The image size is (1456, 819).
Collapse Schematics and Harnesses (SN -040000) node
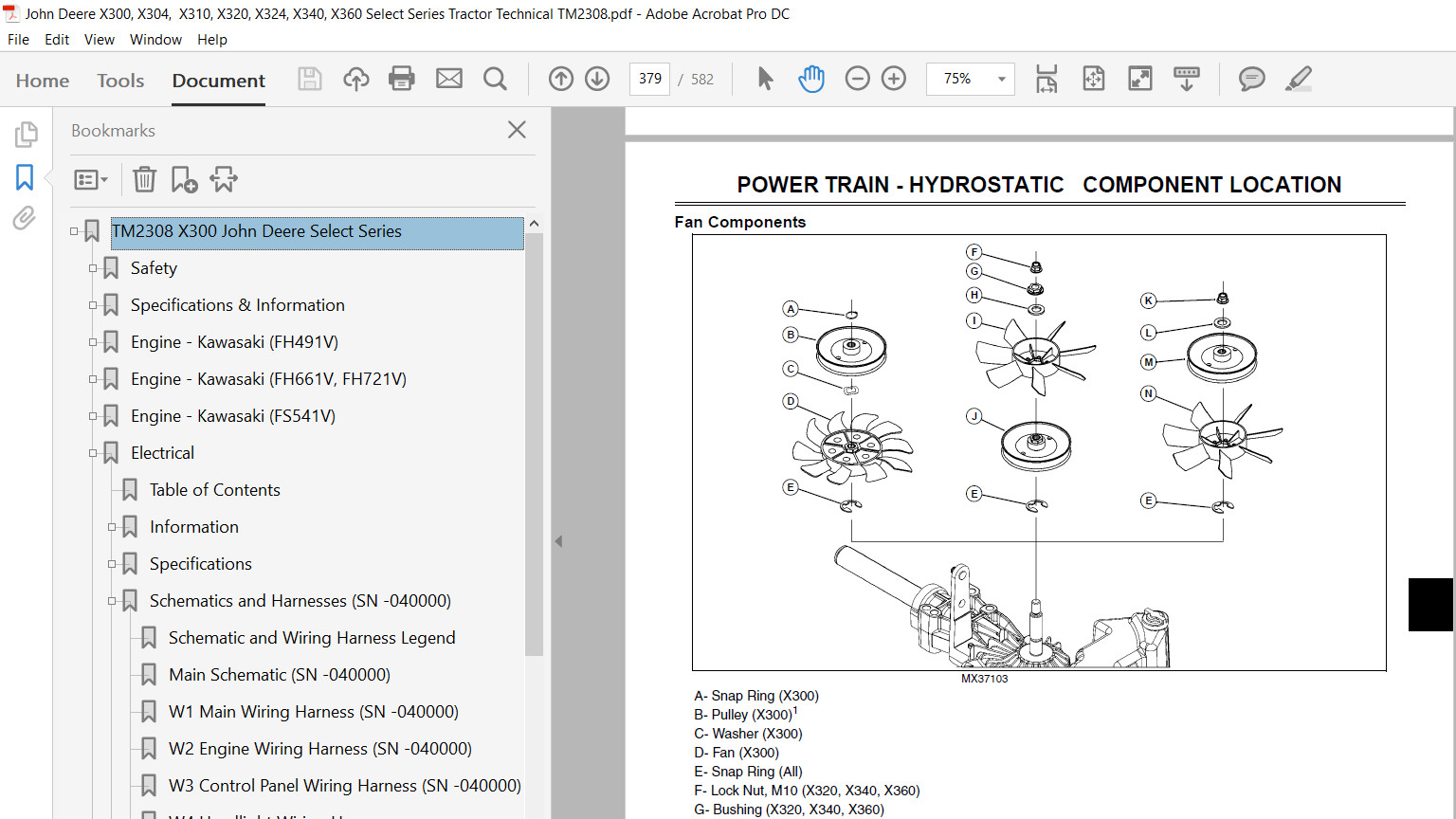112,601
